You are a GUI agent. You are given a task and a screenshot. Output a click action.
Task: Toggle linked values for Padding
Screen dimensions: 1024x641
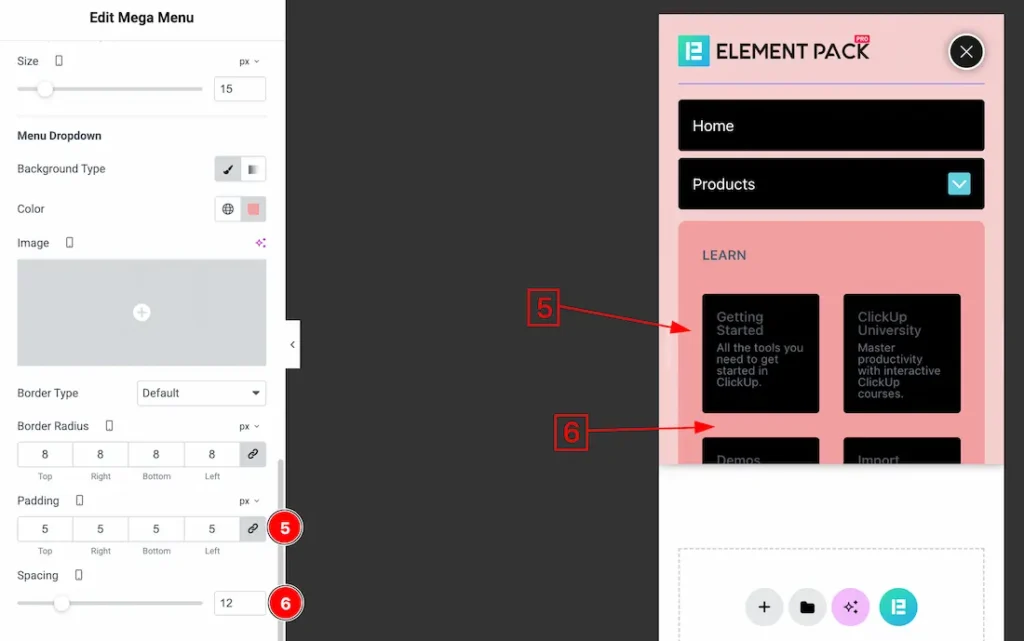[x=253, y=528]
